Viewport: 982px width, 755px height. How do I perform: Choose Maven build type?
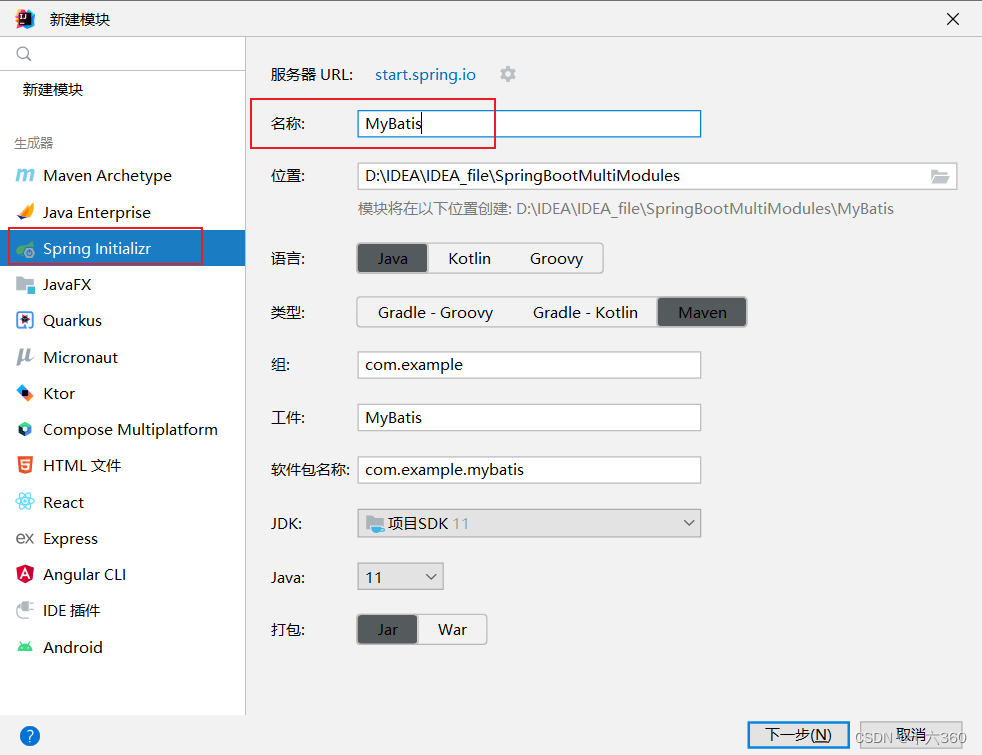click(x=702, y=312)
